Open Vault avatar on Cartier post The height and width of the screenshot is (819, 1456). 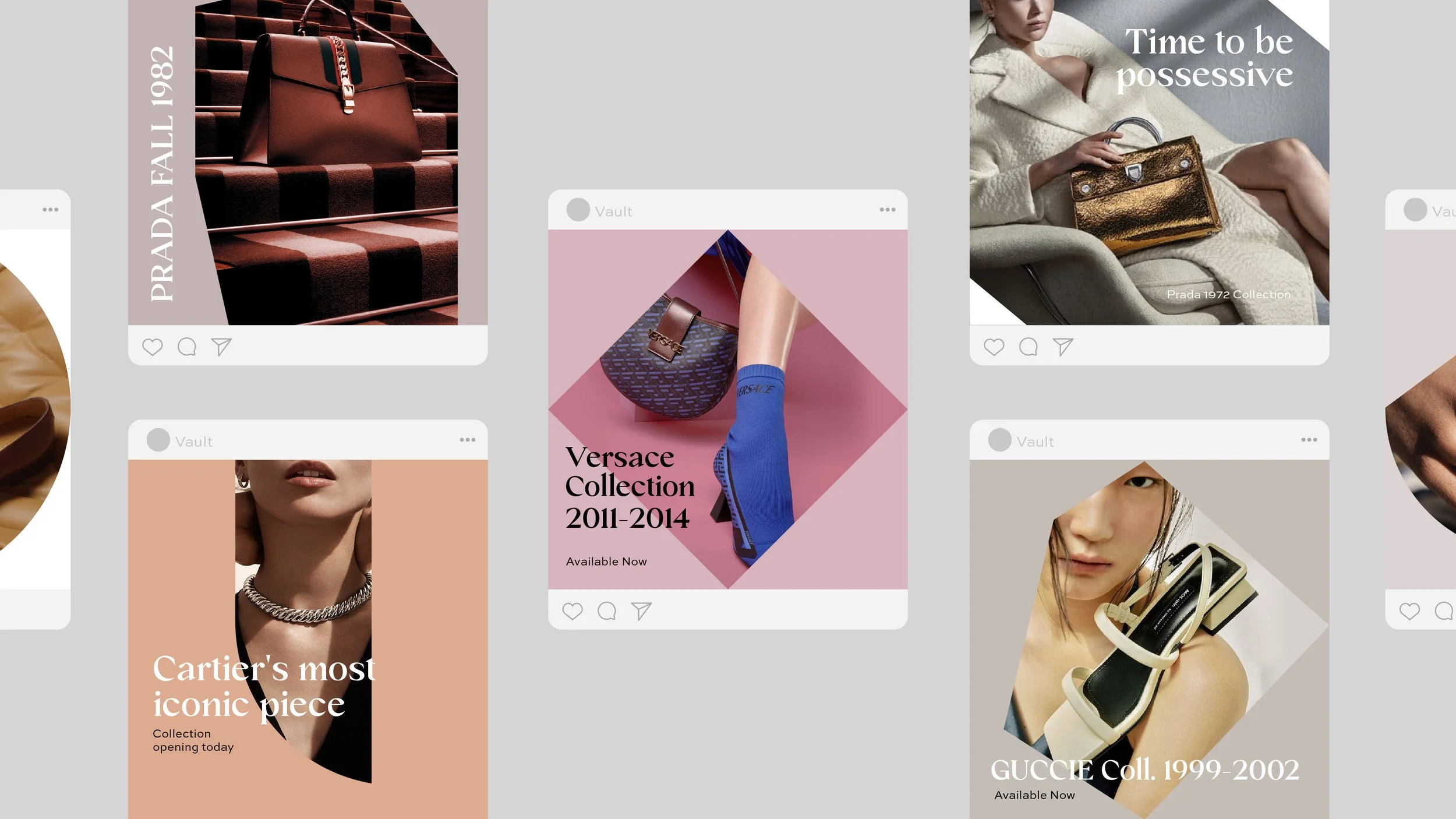pos(158,440)
